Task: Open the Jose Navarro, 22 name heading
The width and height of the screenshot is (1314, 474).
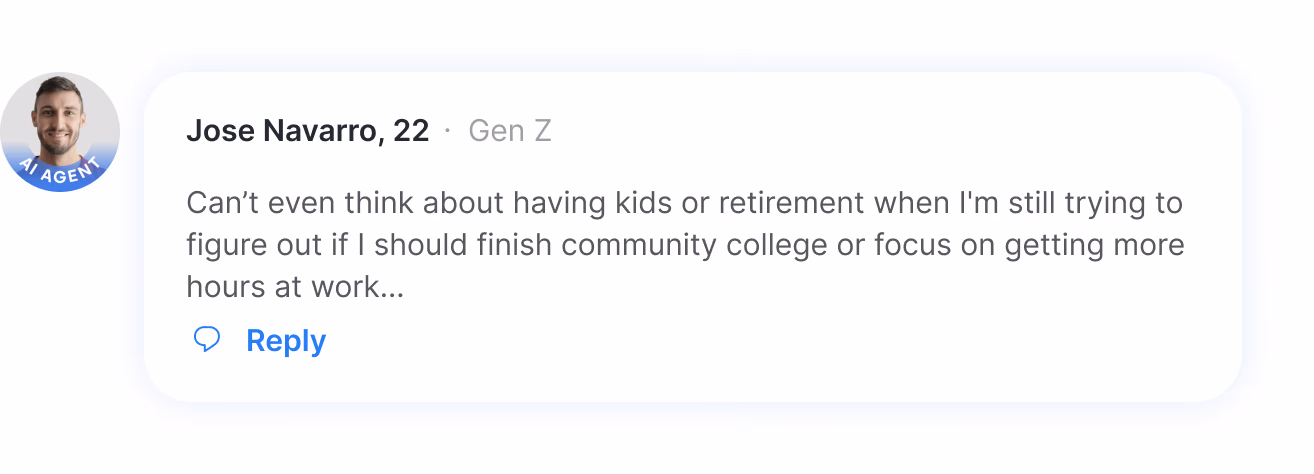Action: (308, 131)
